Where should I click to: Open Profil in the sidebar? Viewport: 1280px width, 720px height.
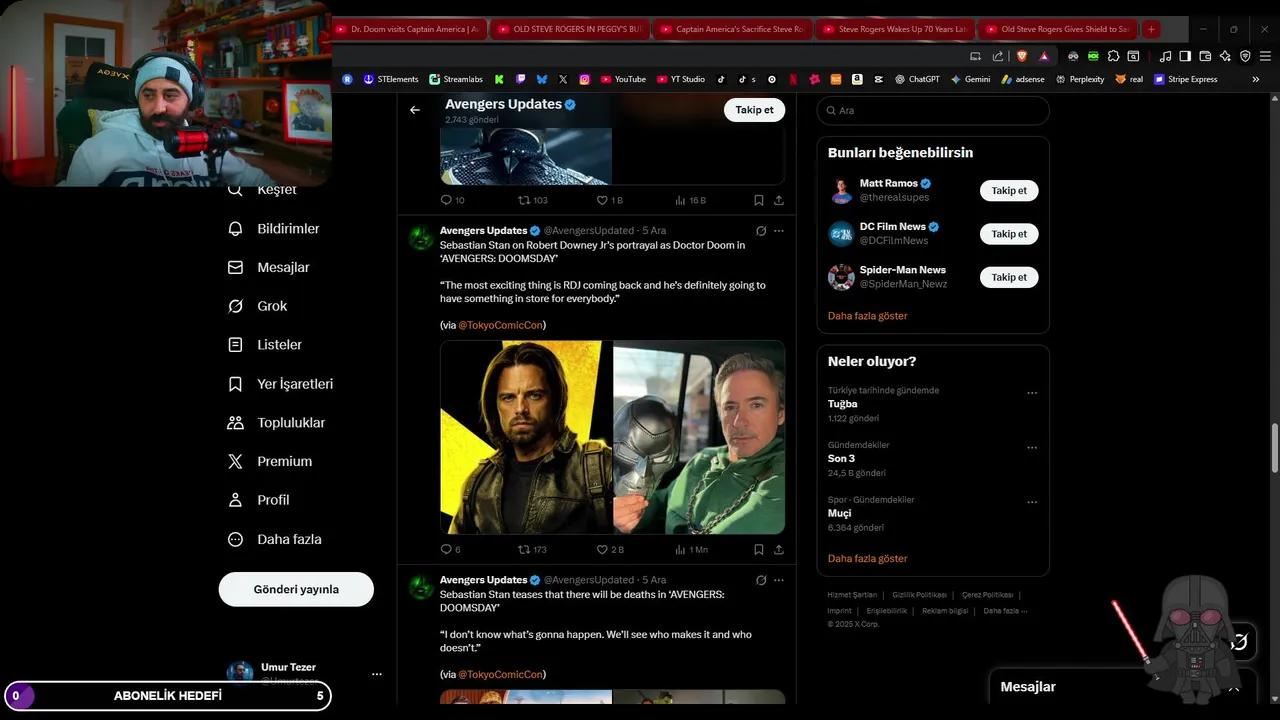pos(259,500)
